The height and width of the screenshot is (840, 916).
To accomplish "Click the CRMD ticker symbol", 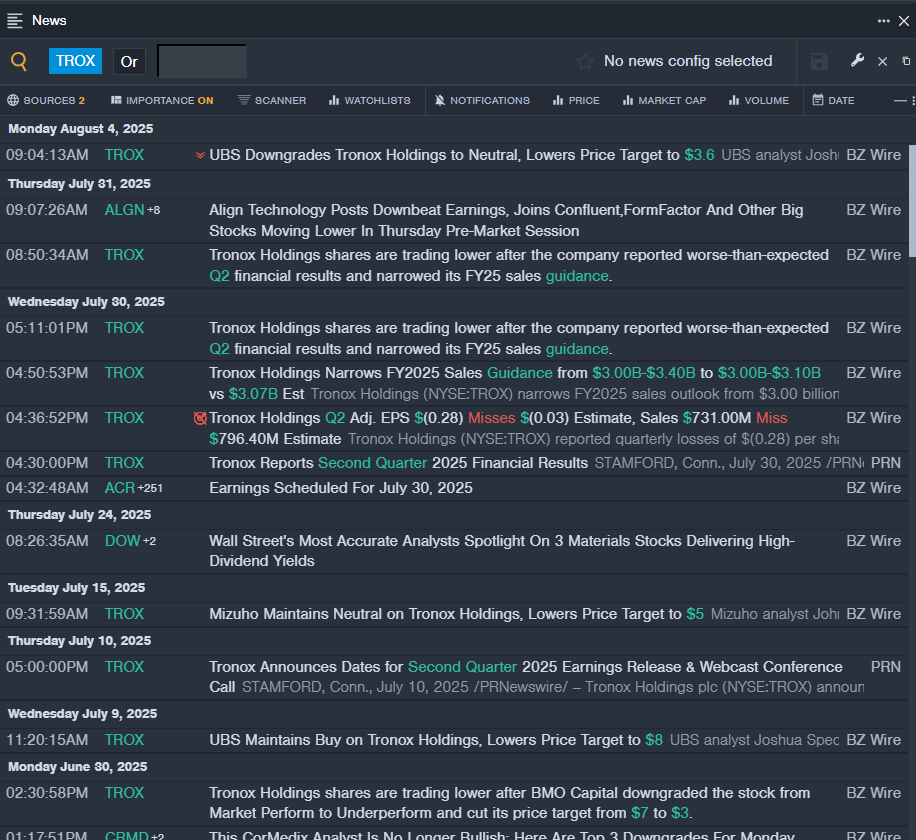I will tap(127, 835).
